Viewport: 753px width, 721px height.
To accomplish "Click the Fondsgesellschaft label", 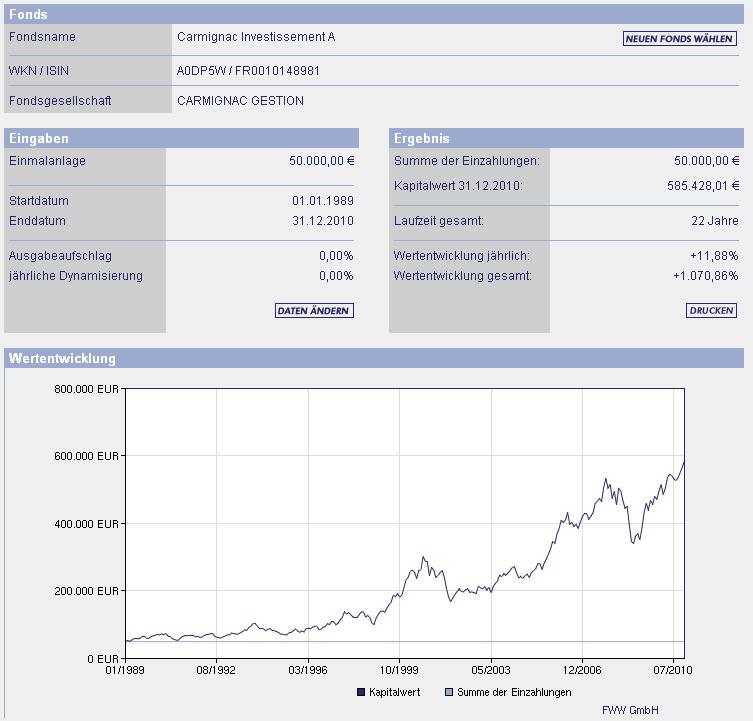I will click(60, 100).
